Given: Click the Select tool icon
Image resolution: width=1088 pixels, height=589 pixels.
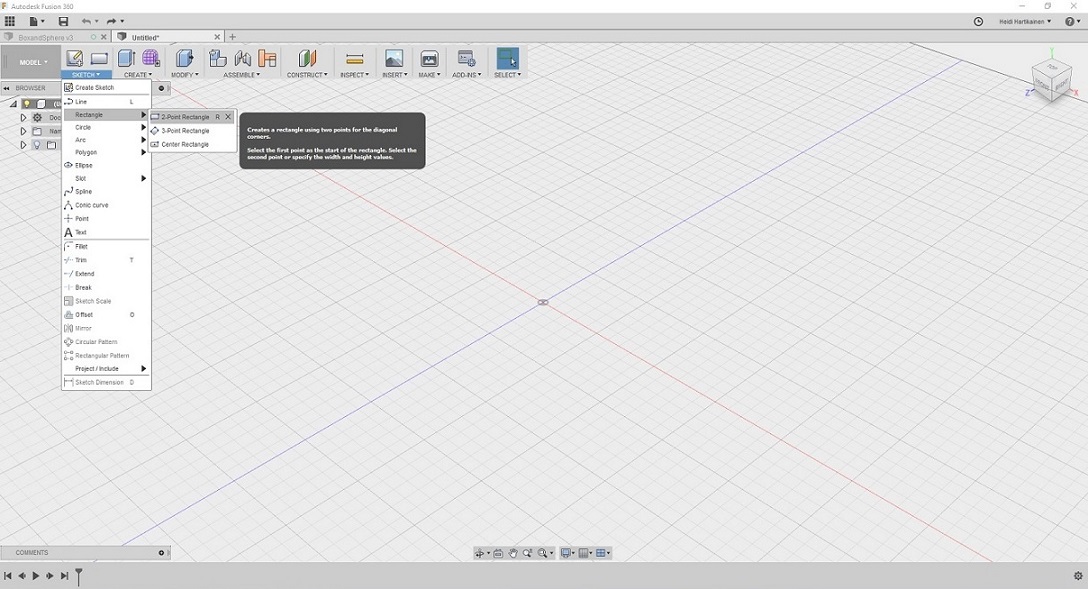Looking at the screenshot, I should pos(507,58).
